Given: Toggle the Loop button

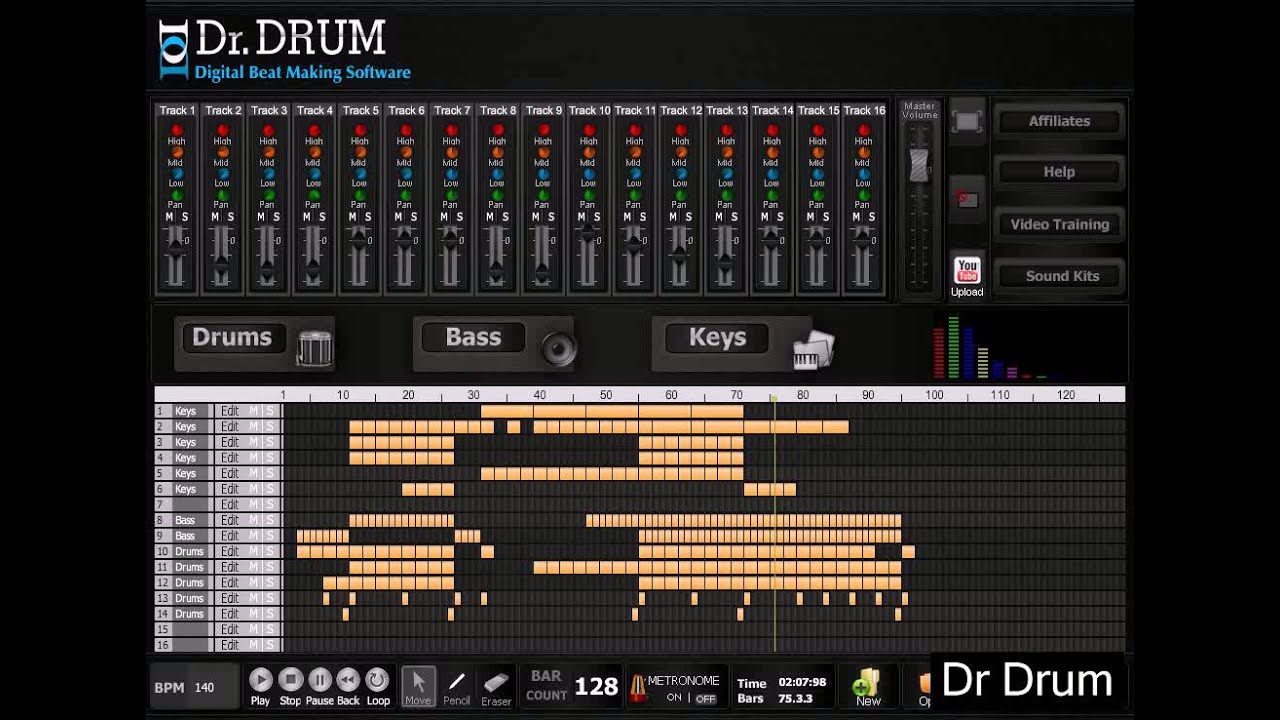Looking at the screenshot, I should tap(377, 680).
